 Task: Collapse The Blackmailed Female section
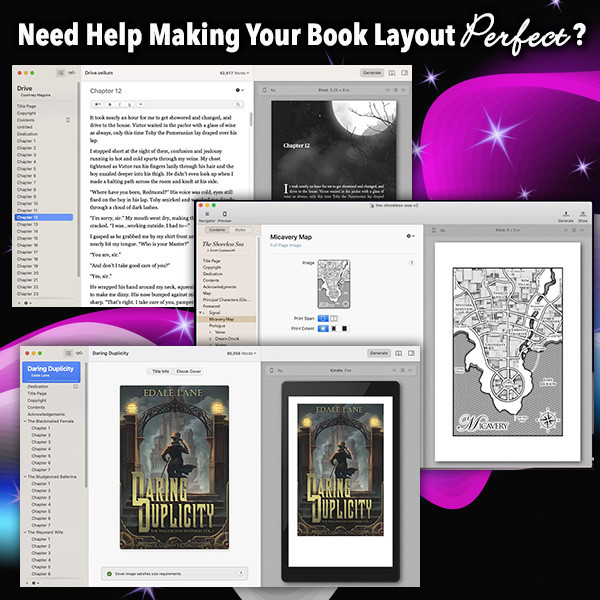coord(25,421)
